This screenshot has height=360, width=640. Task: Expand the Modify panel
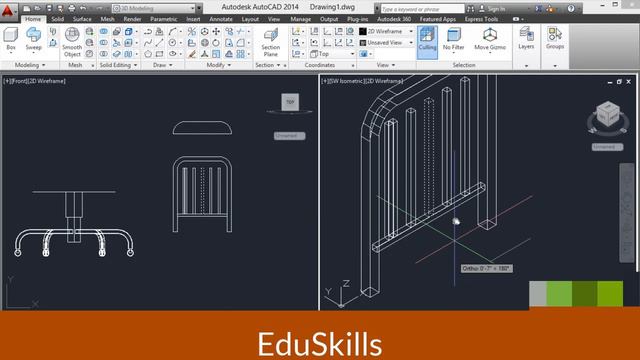click(x=219, y=65)
